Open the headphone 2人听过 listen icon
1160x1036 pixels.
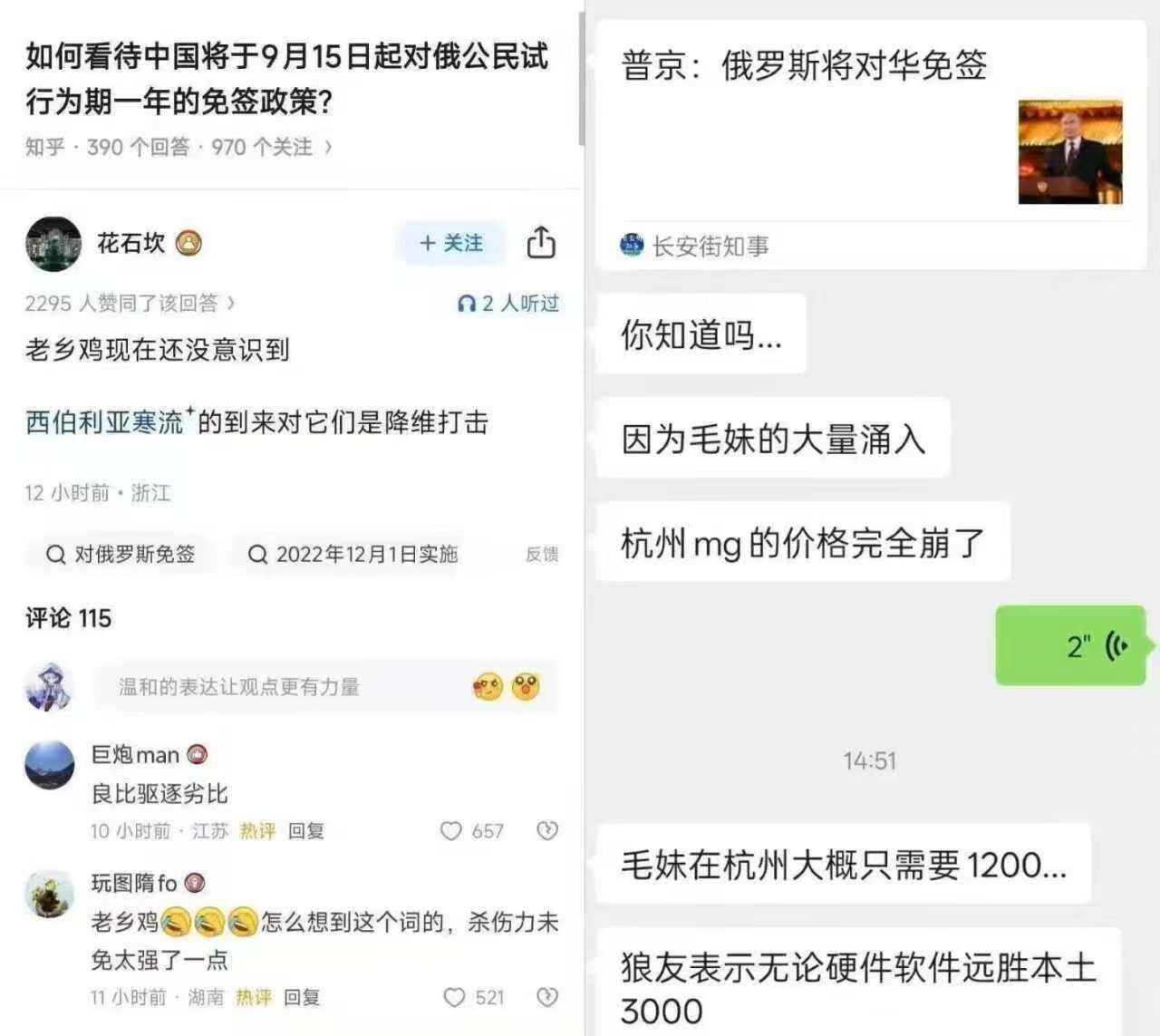[467, 304]
